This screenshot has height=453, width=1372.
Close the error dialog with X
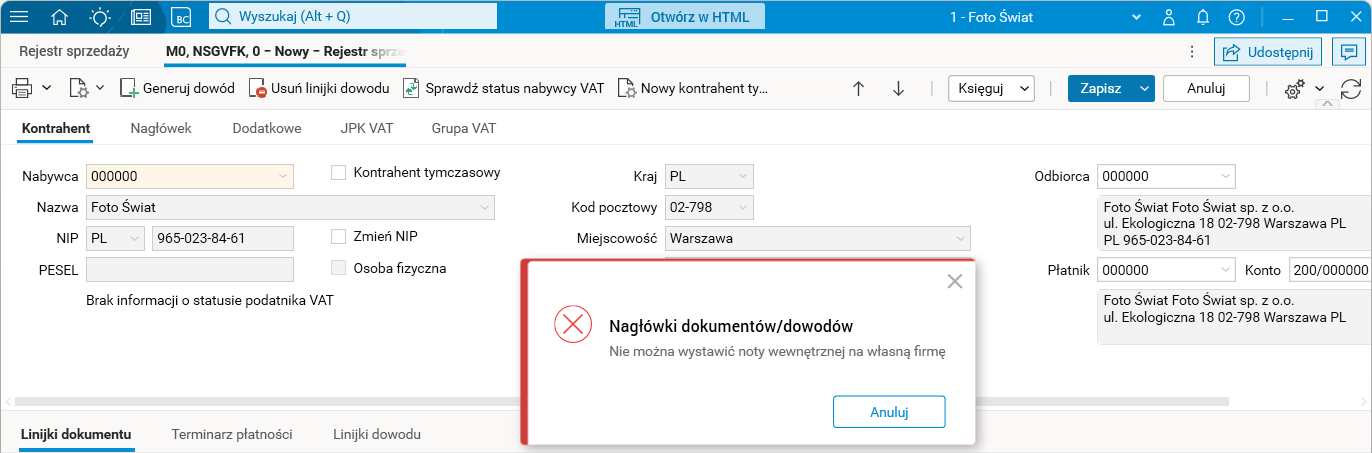coord(955,282)
